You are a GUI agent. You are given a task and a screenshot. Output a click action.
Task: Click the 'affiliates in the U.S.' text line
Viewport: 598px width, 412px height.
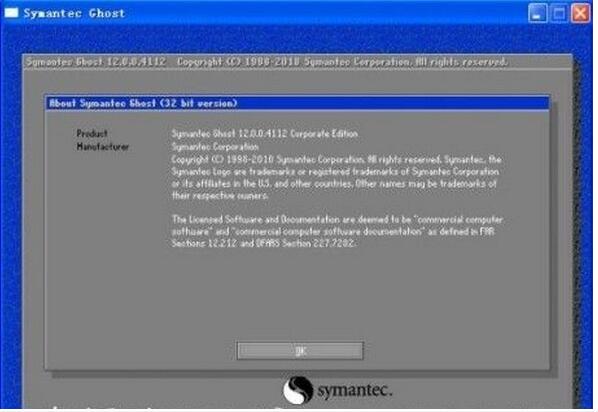(x=334, y=184)
